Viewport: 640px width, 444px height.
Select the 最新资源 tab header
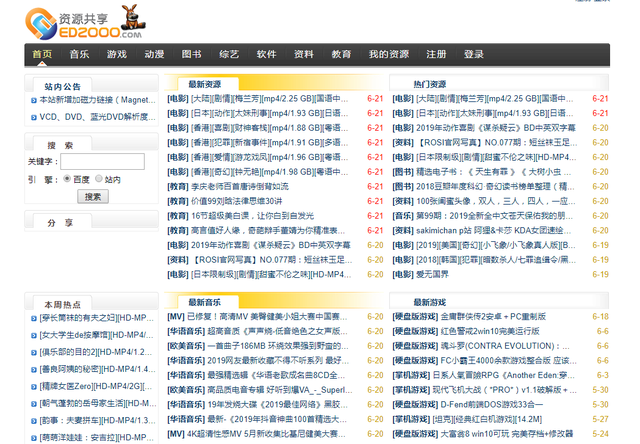(205, 84)
